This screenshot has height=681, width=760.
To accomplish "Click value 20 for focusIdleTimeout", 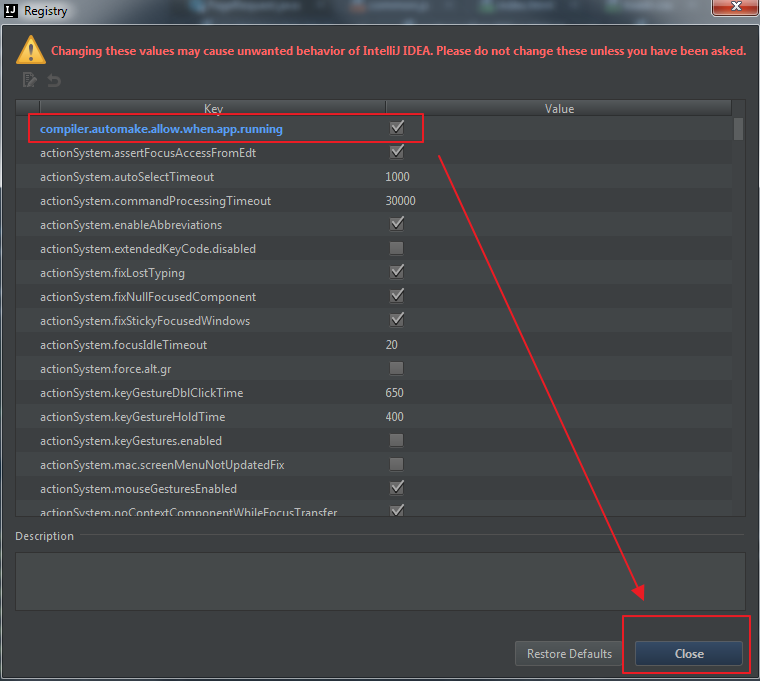I will (x=391, y=345).
